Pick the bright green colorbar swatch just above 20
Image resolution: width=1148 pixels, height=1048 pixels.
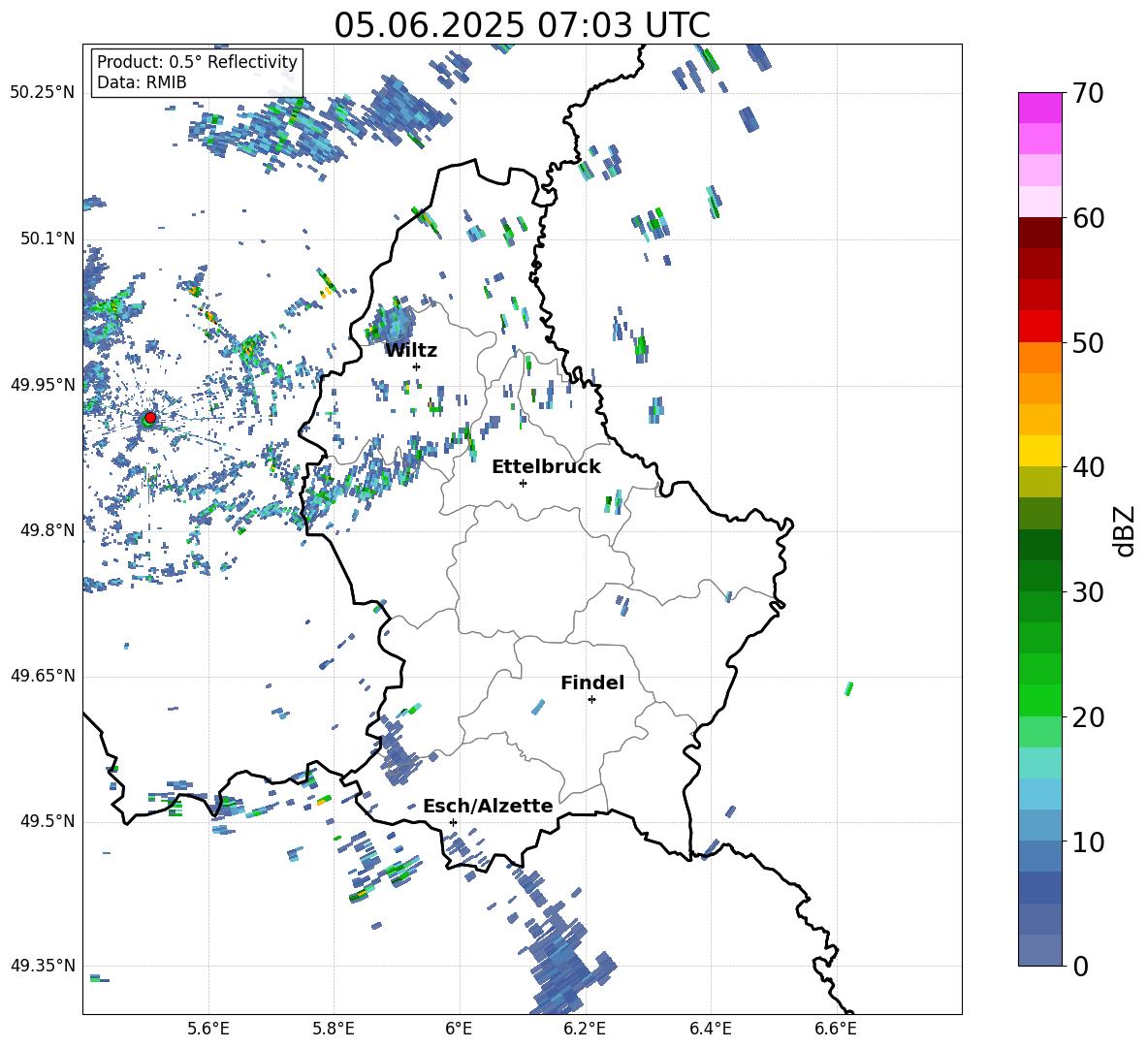tap(1039, 700)
